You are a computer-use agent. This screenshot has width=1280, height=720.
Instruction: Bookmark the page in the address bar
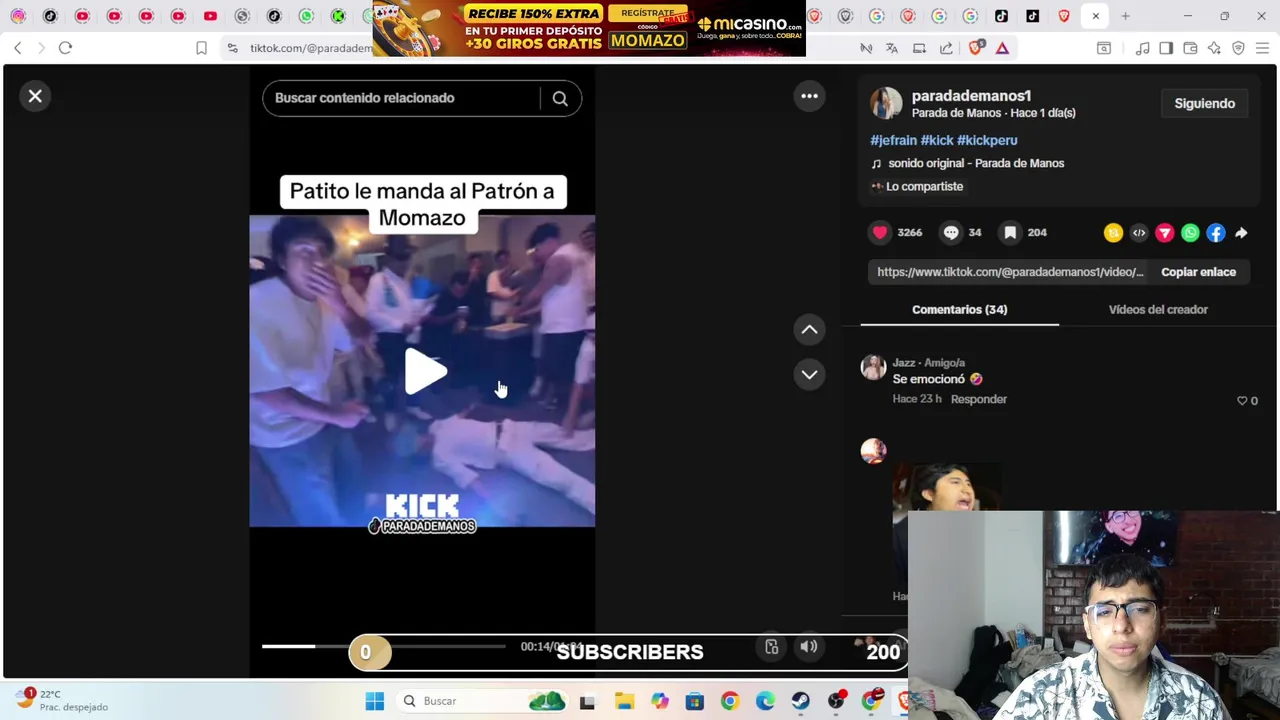[201, 48]
